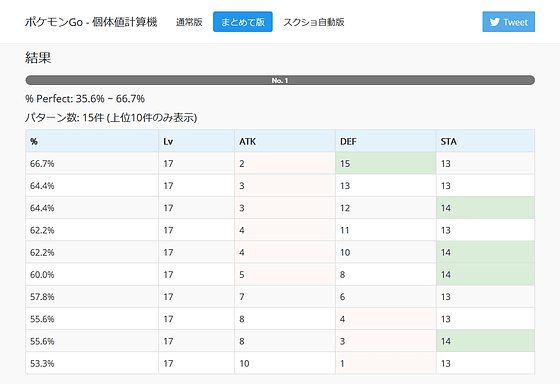Click the No. 1 progress bar
Screen dimensions: 560x384
pyautogui.click(x=280, y=80)
